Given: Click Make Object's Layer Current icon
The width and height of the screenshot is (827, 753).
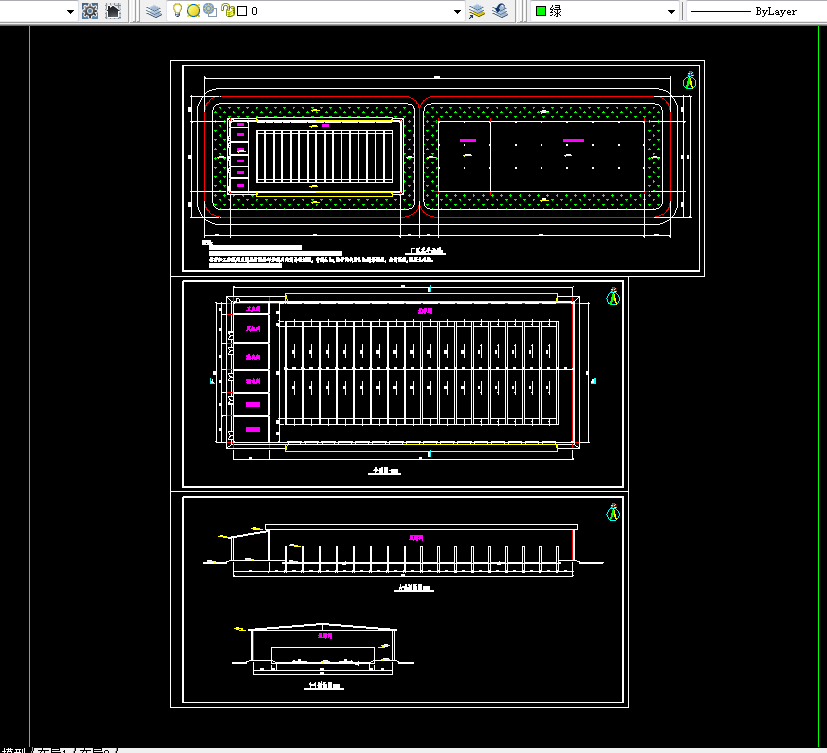Looking at the screenshot, I should 476,11.
